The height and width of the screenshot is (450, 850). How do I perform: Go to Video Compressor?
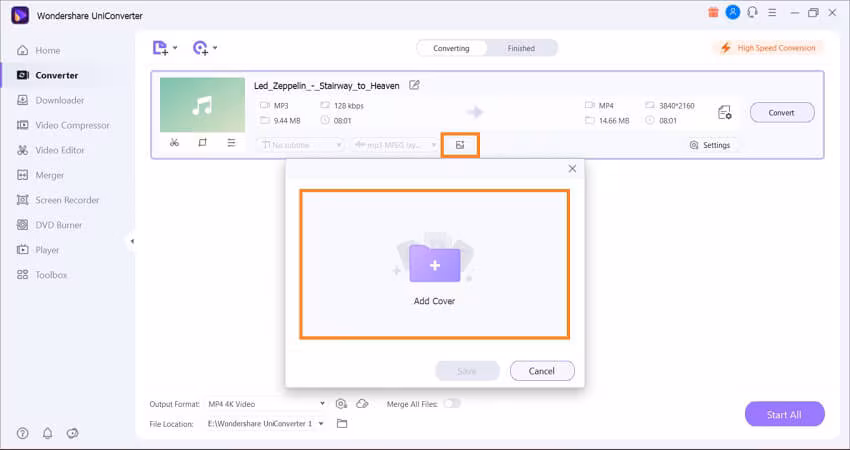coord(63,125)
